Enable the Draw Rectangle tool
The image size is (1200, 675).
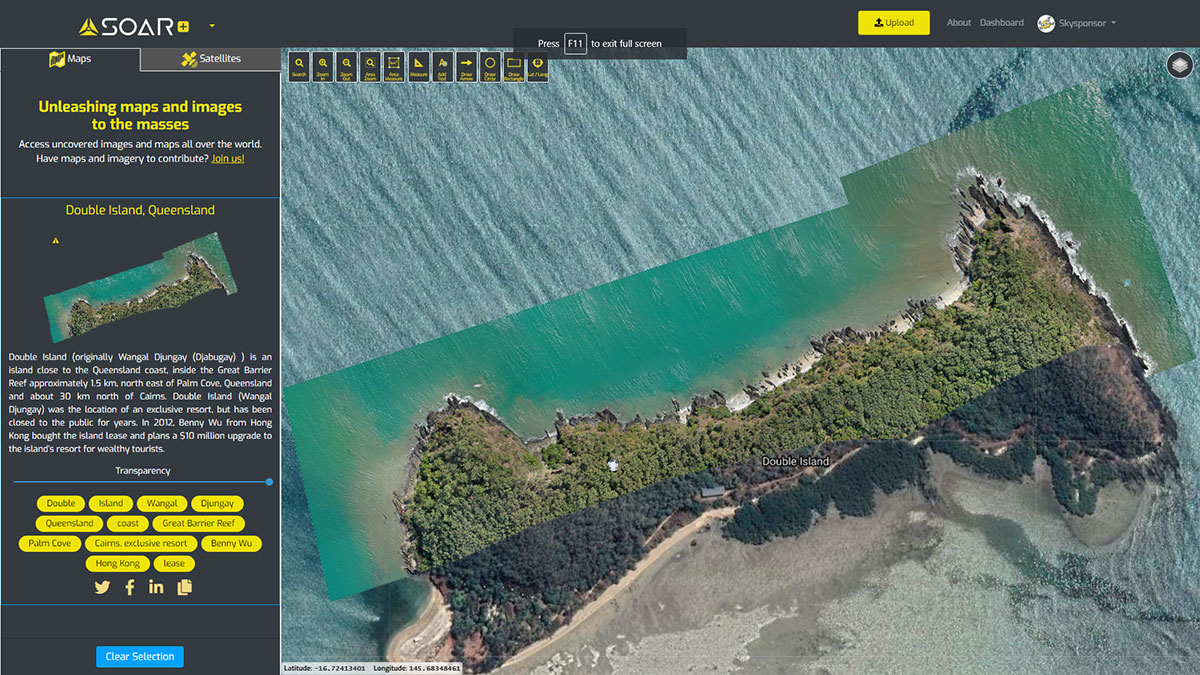click(514, 66)
